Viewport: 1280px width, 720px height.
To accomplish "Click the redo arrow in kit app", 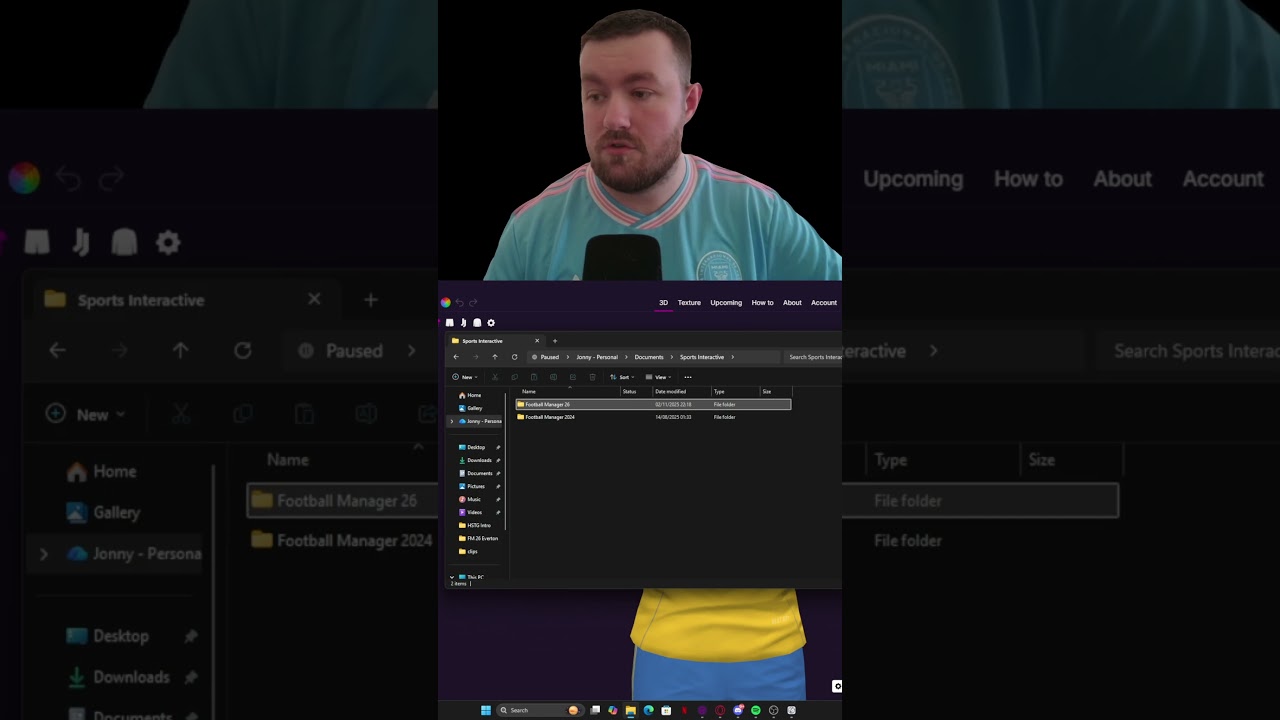I will click(473, 303).
